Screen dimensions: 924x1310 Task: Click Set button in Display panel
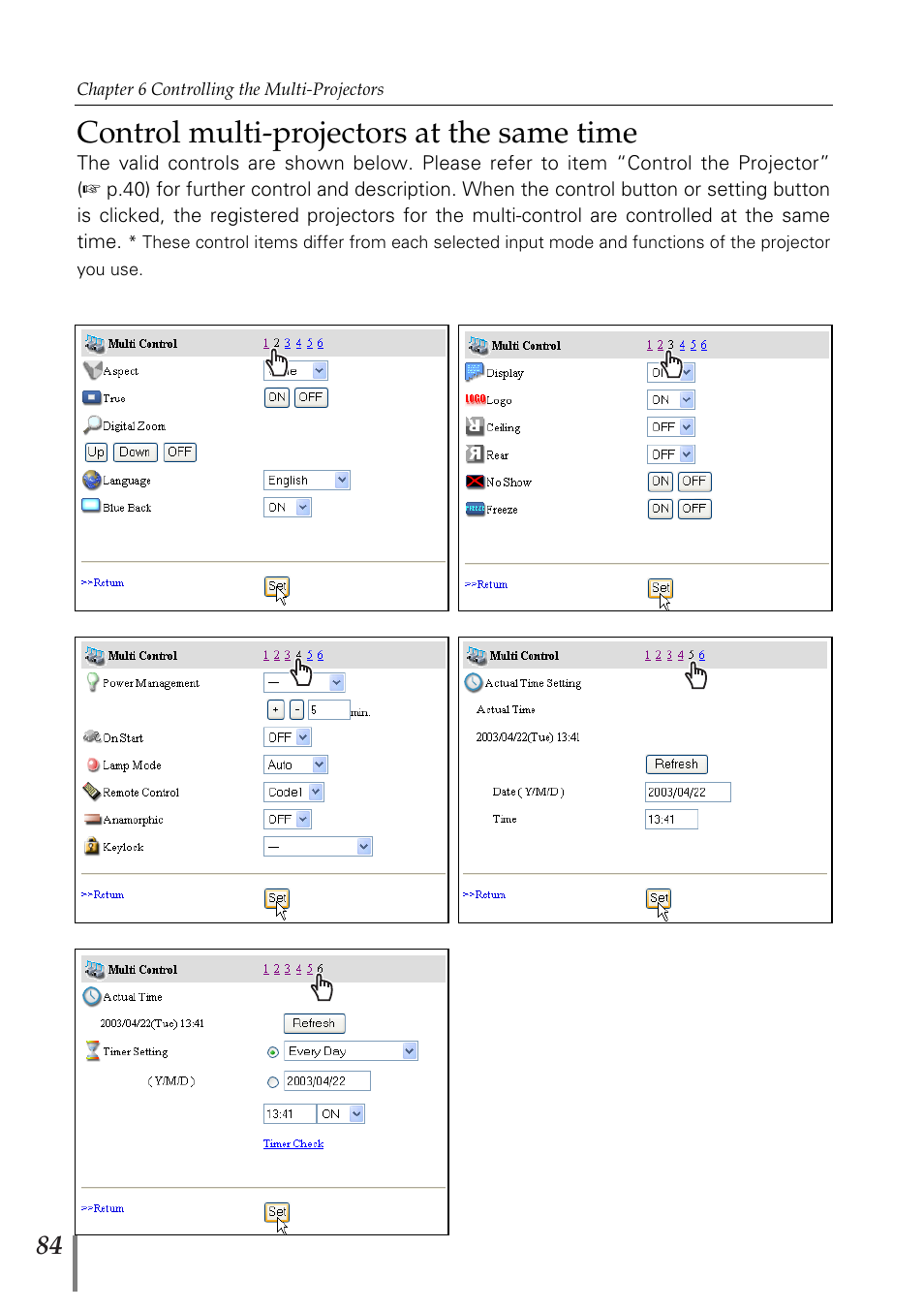pos(660,588)
